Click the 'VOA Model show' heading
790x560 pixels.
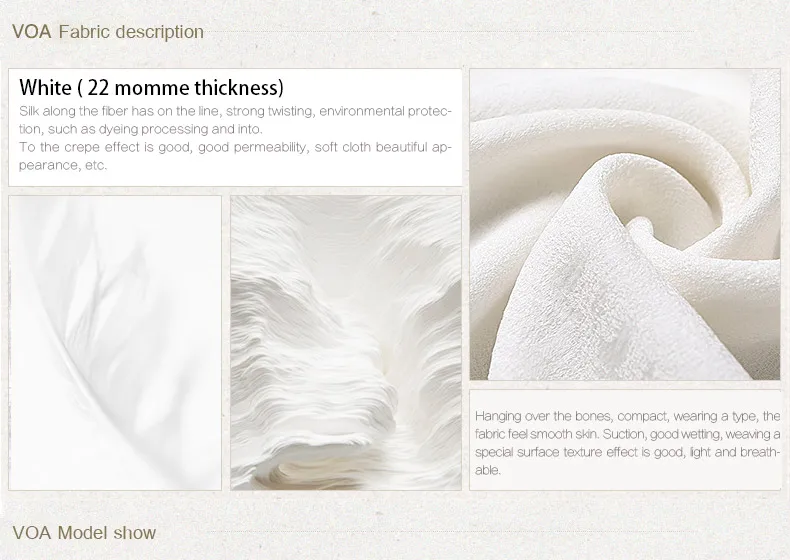(x=84, y=533)
